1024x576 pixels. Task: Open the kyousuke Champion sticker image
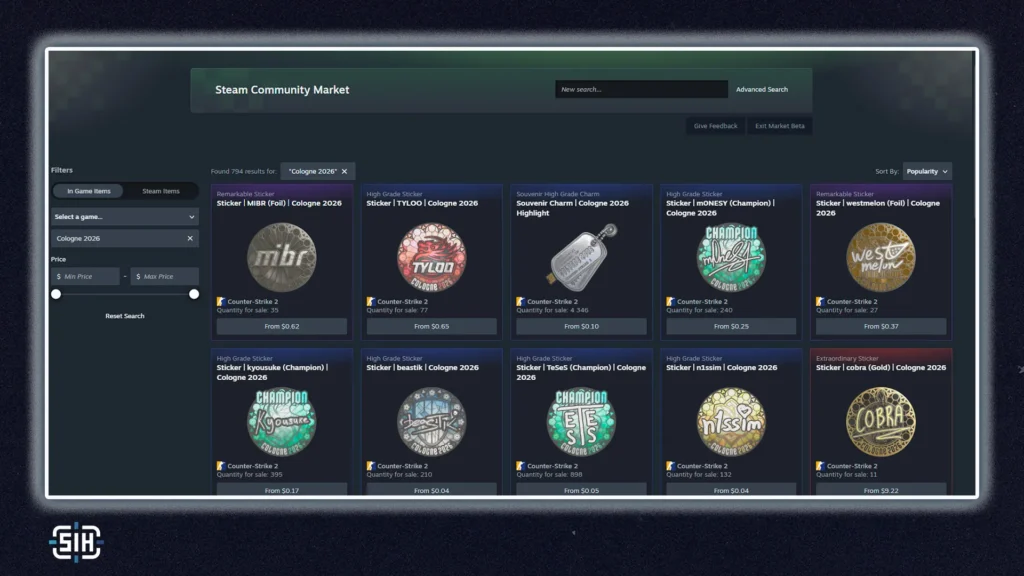pyautogui.click(x=281, y=421)
